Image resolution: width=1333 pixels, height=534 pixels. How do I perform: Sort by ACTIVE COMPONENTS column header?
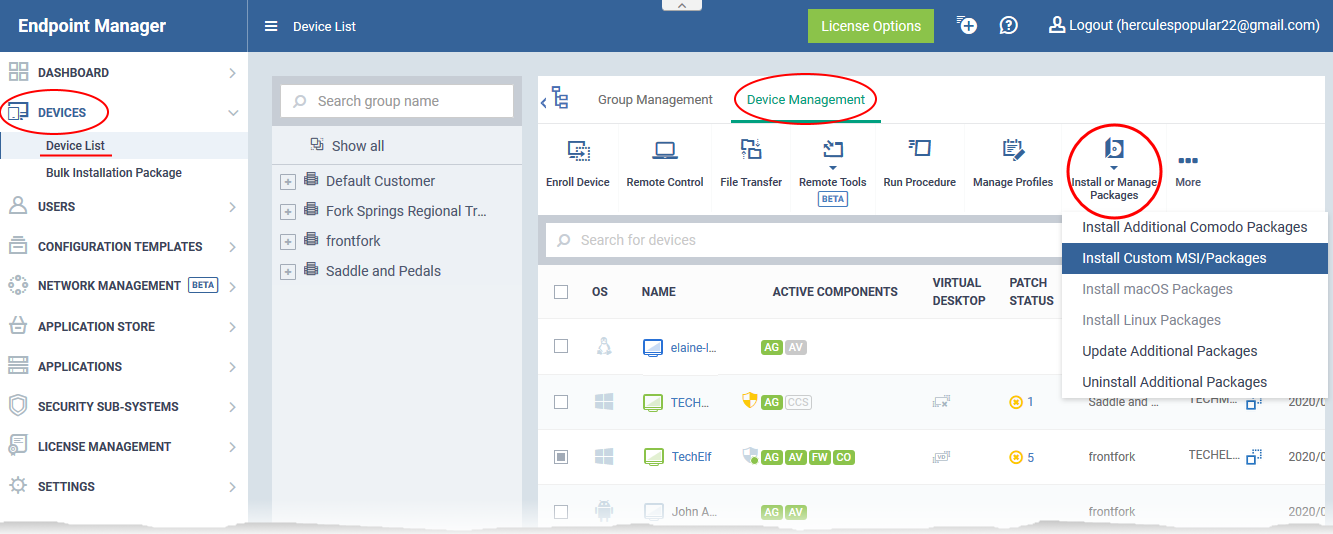click(835, 292)
